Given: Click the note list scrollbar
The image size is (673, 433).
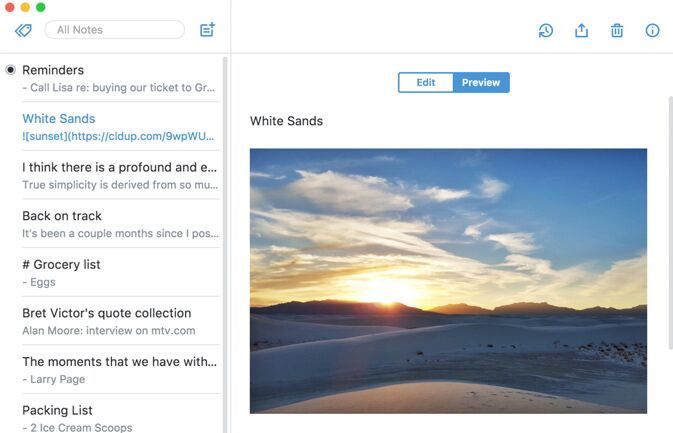Looking at the screenshot, I should click(x=225, y=245).
